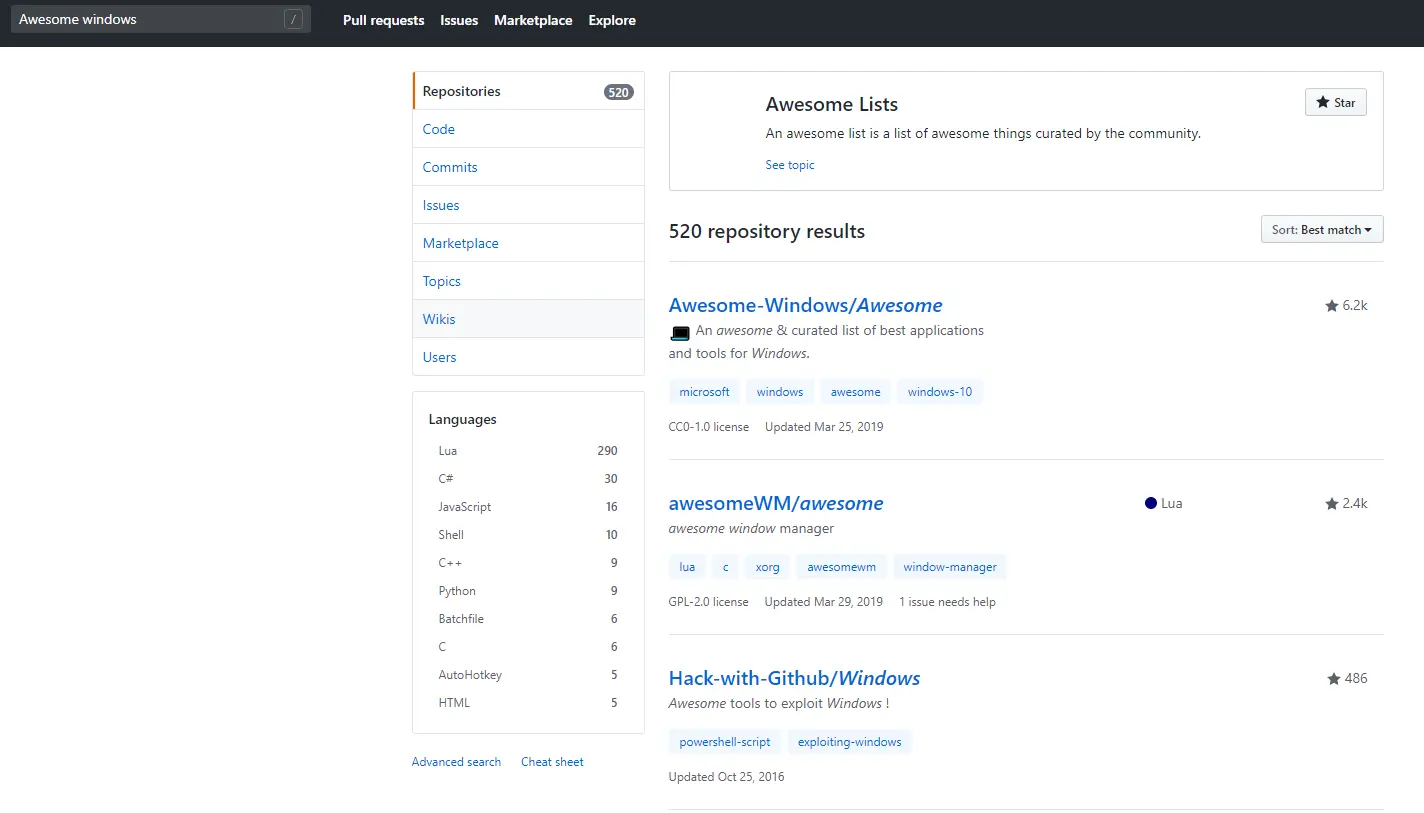Open the Sort: Best match dropdown
The image size is (1424, 813).
(1322, 230)
